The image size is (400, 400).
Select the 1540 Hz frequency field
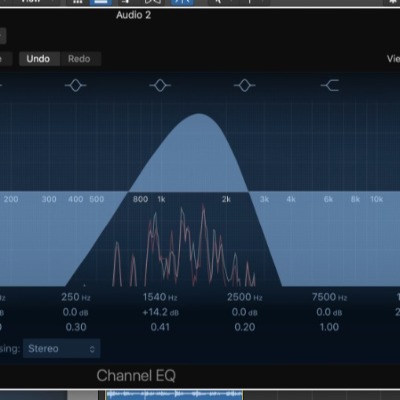[160, 297]
